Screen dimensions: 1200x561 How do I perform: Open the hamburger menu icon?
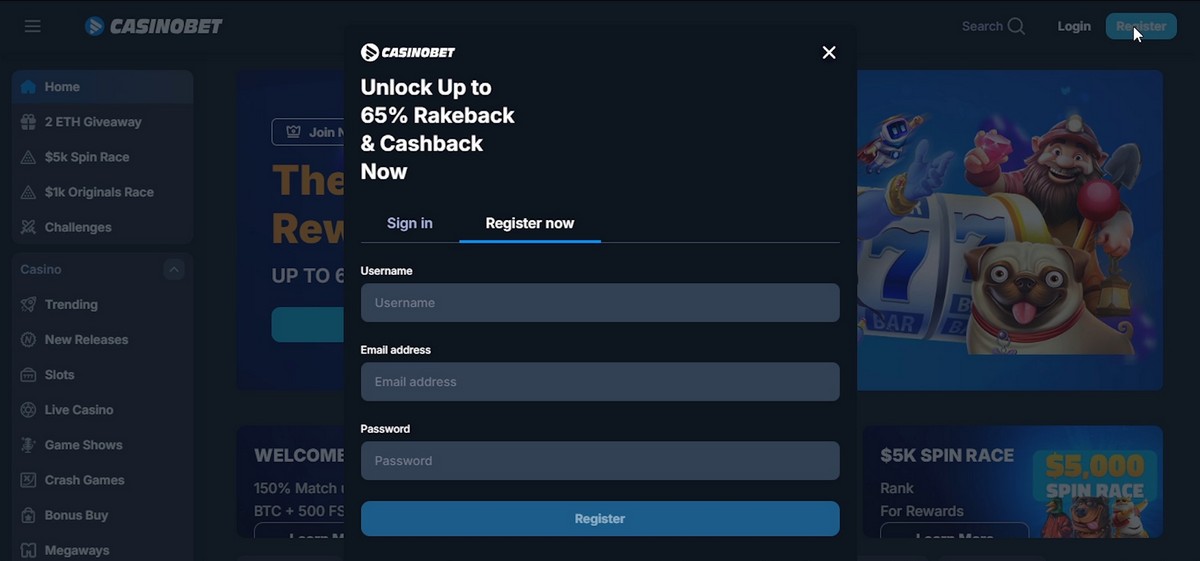tap(33, 26)
